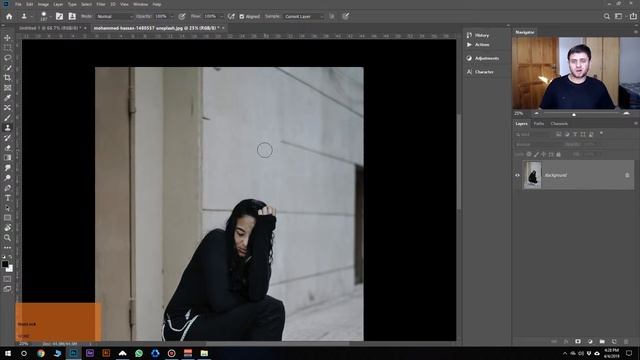Toggle the Brush Settings panel icon
Image resolution: width=640 pixels, height=360 pixels.
coord(60,16)
